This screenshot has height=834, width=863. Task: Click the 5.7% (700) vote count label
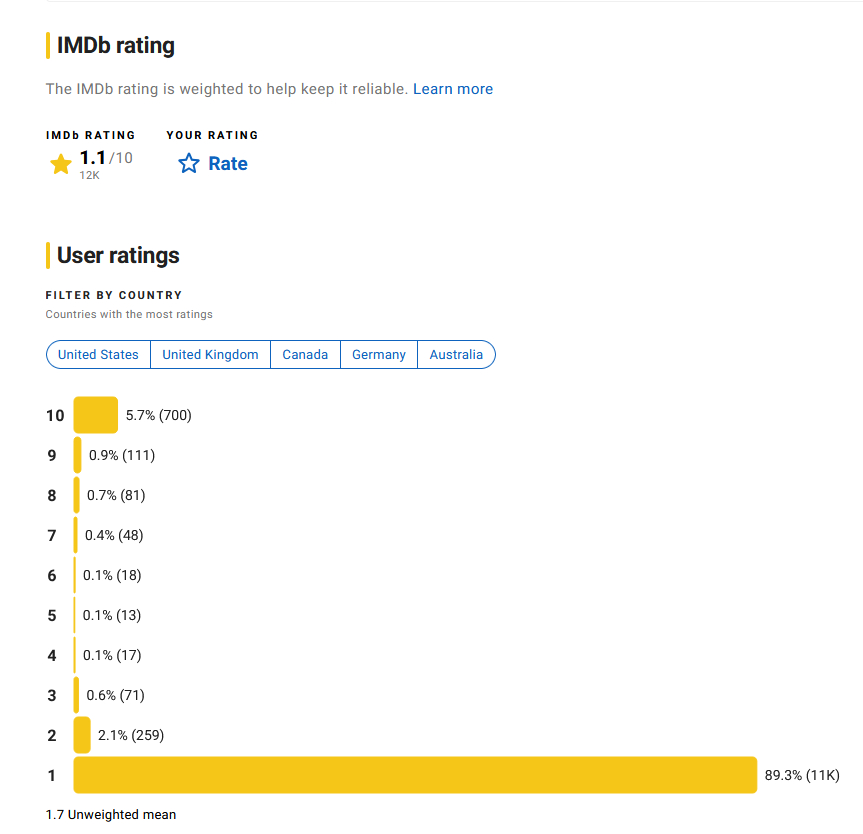158,415
